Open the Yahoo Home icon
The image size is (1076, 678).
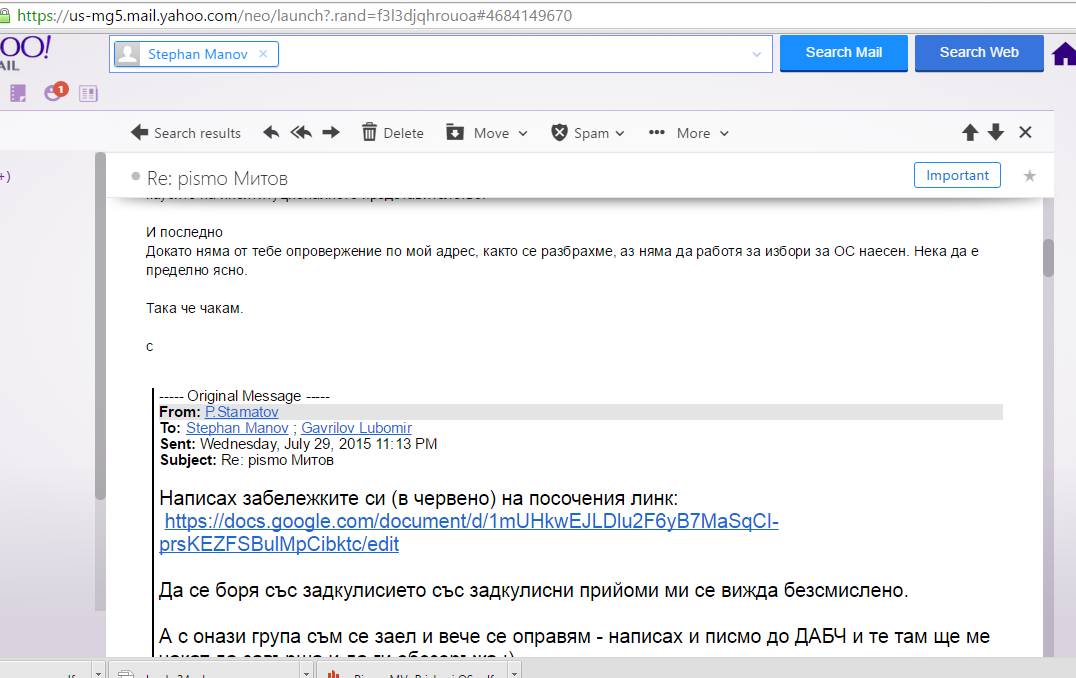pyautogui.click(x=1064, y=54)
